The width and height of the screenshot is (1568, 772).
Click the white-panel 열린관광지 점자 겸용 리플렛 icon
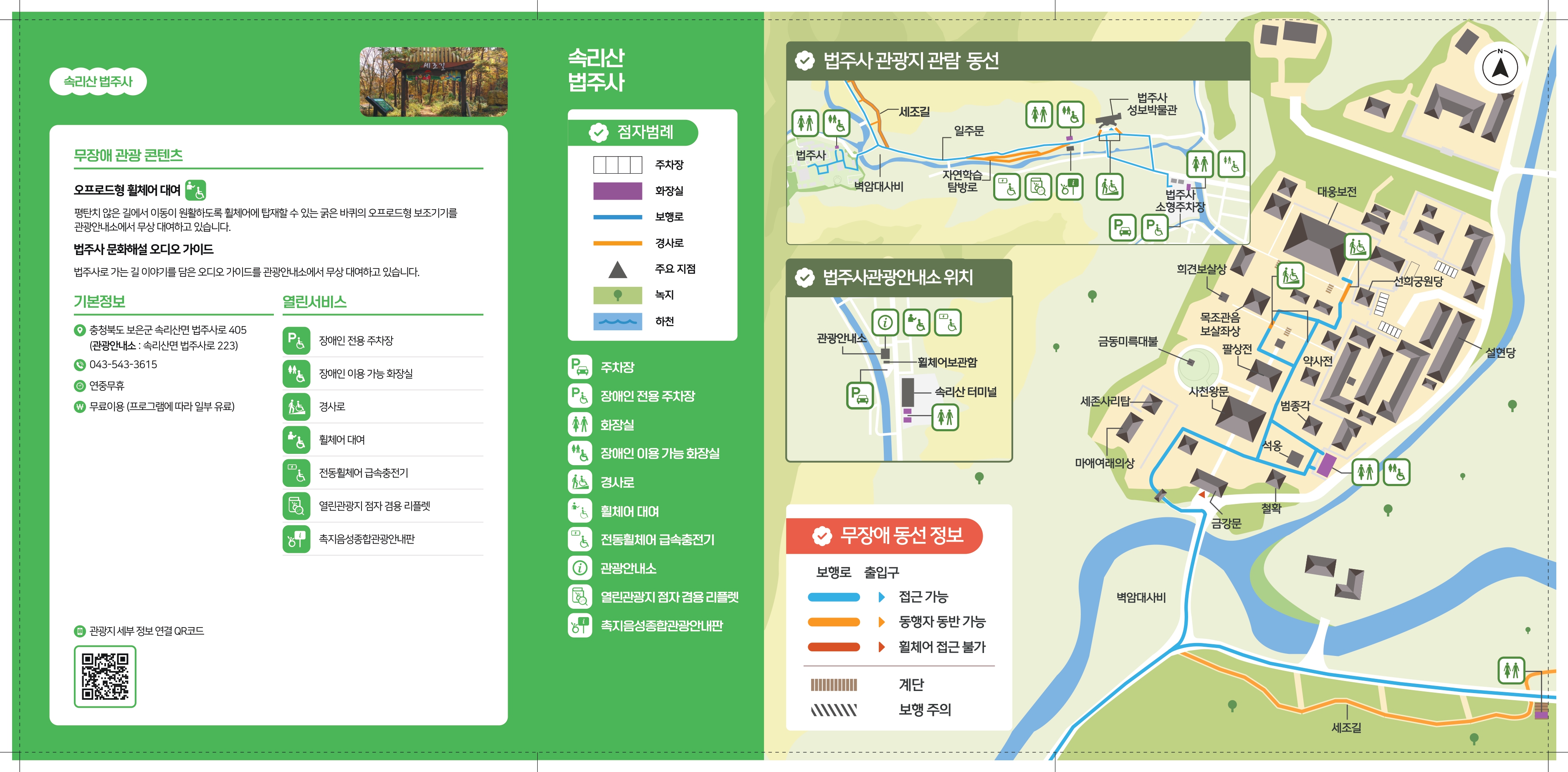(296, 506)
